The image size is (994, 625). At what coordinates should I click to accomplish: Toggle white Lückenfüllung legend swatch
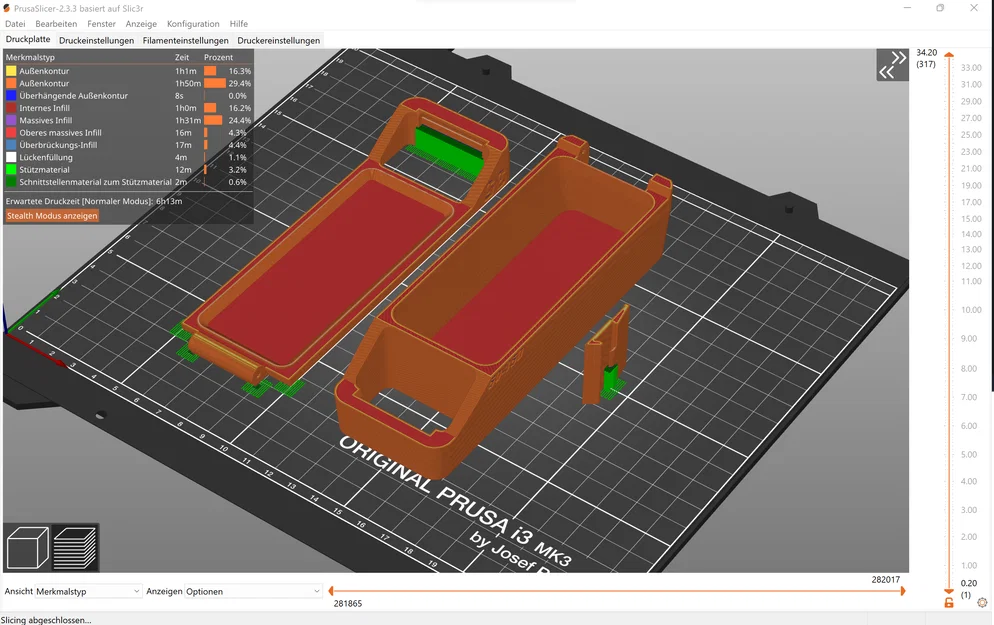pyautogui.click(x=11, y=157)
